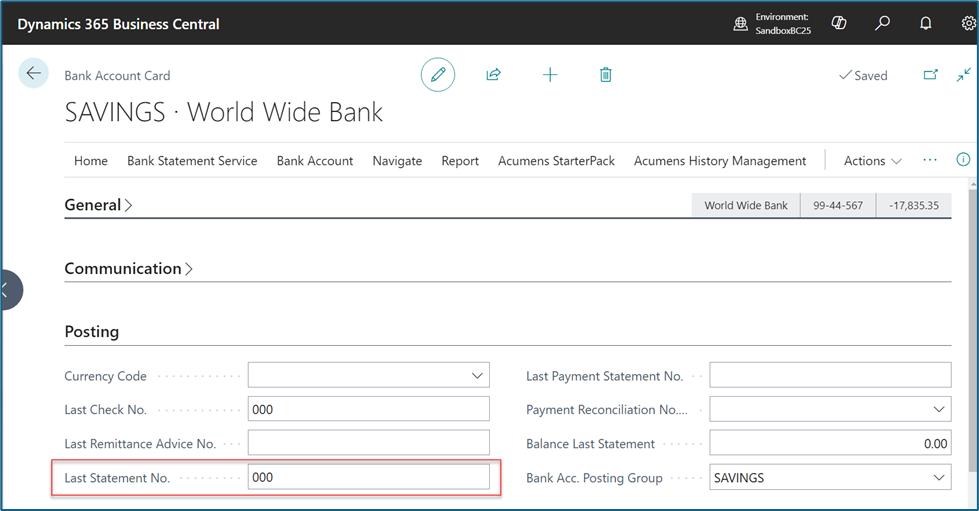Click Last Payment Statement No. field
Screen dimensions: 979x511
[x=830, y=375]
